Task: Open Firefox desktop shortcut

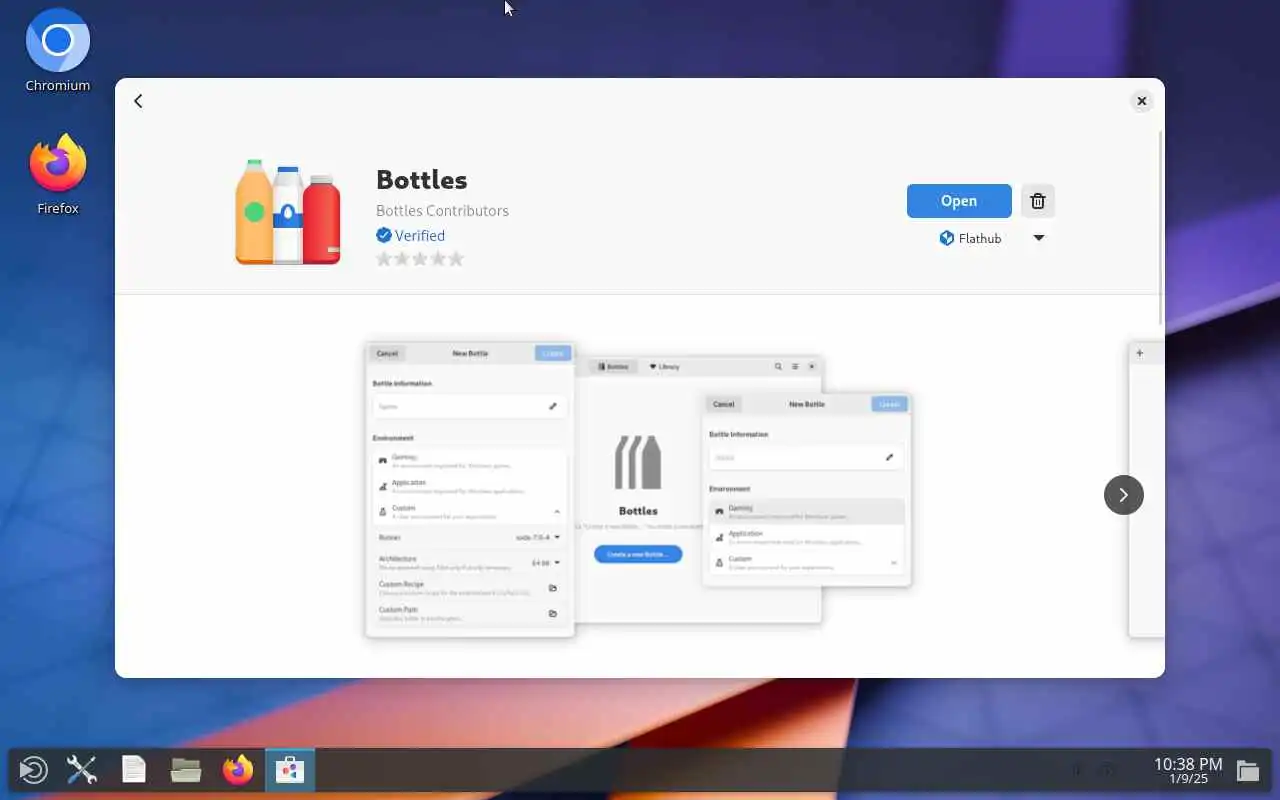Action: [58, 175]
